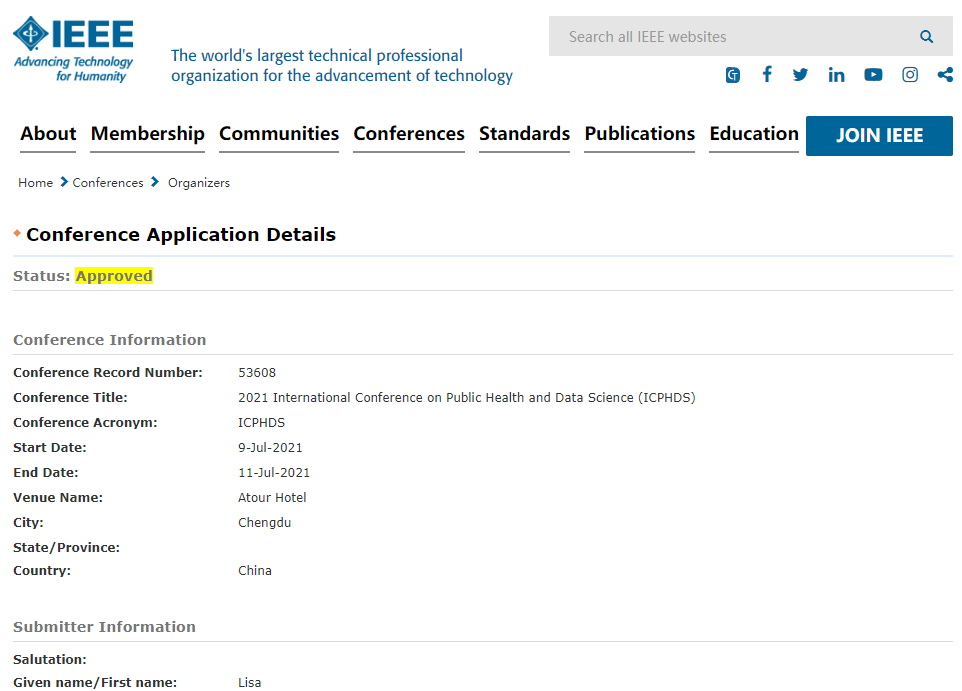Open the Standards menu

(524, 134)
